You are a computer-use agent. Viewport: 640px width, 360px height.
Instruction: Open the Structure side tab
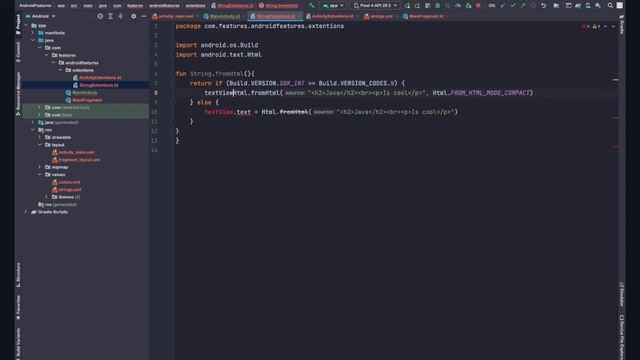18,275
